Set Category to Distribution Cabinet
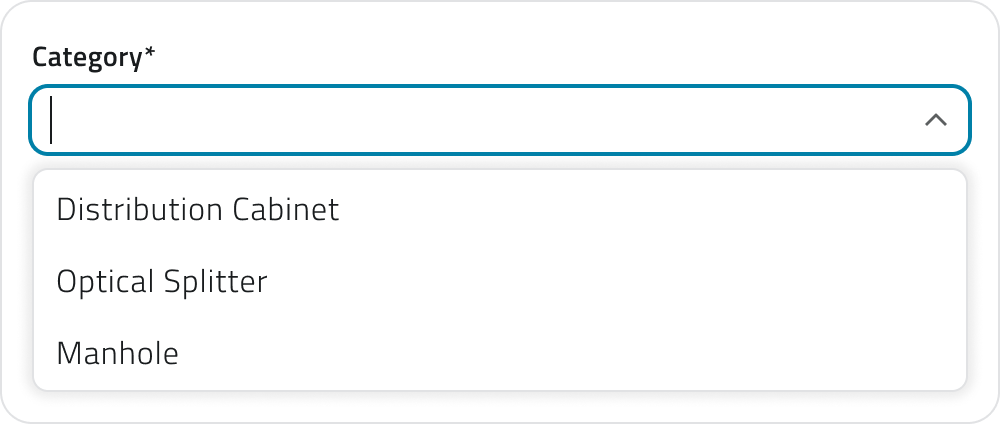The height and width of the screenshot is (424, 1000). click(198, 210)
